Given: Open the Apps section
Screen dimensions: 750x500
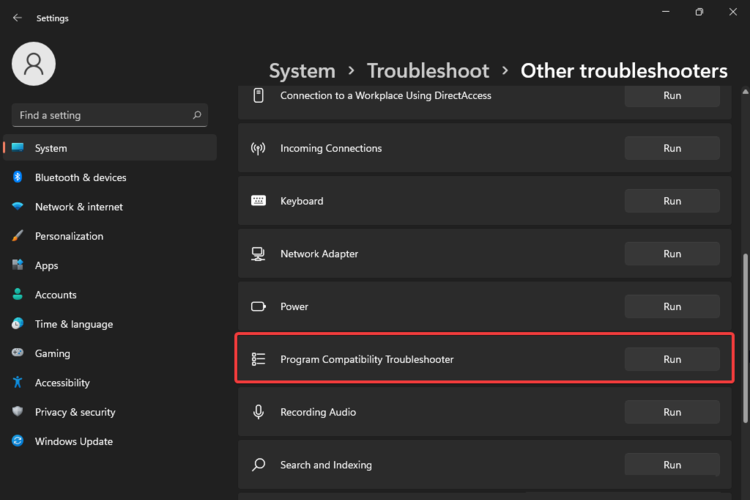Looking at the screenshot, I should tap(46, 266).
